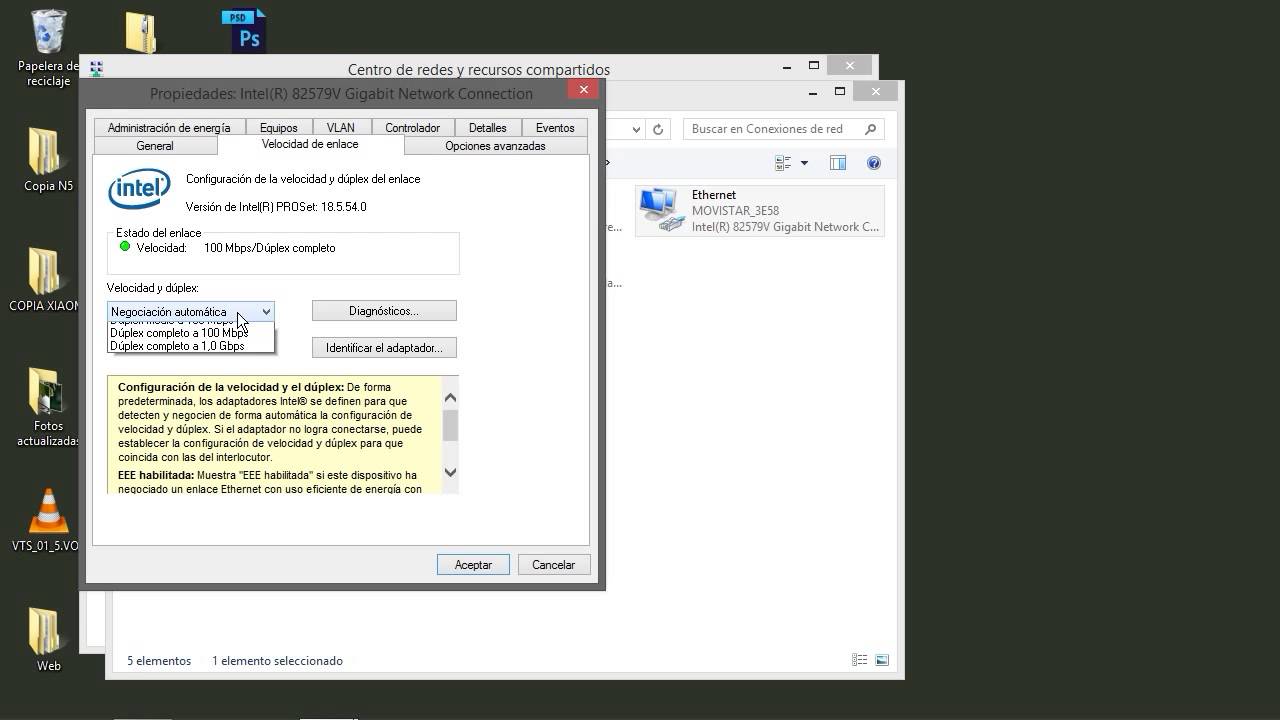Open the Copia N5 folder icon

44,151
